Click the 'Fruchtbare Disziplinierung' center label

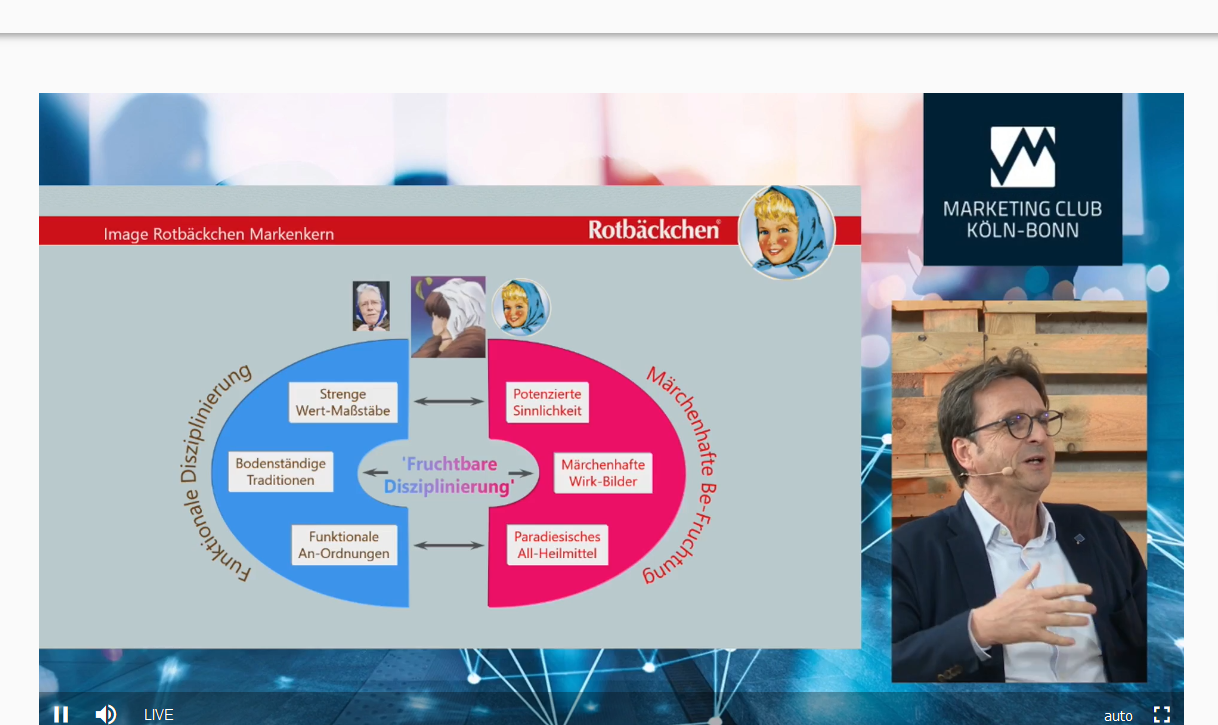coord(449,476)
